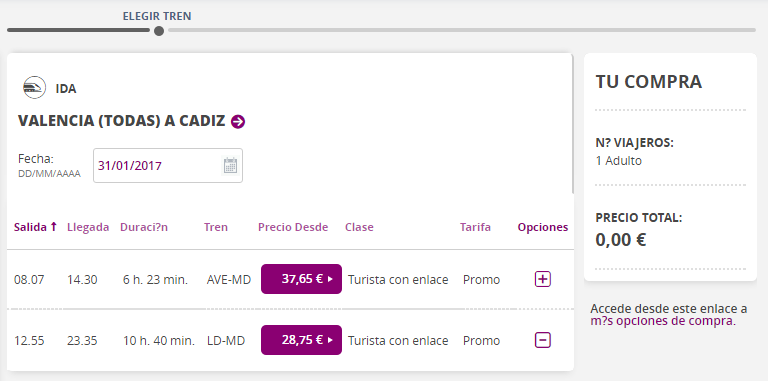Select the 37,65 € price button
768x381 pixels.
click(301, 279)
